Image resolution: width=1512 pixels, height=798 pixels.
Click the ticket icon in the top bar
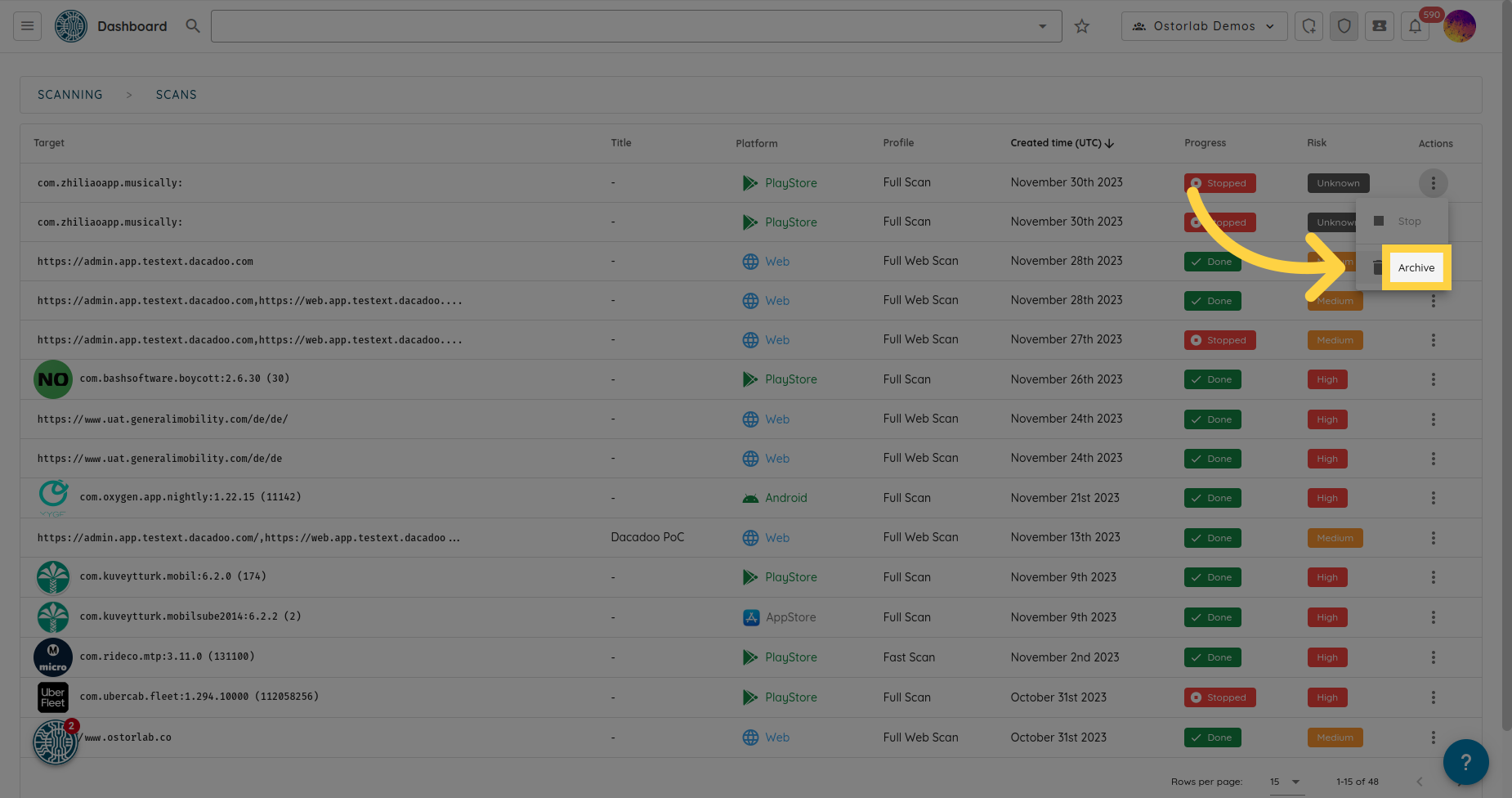[x=1380, y=26]
